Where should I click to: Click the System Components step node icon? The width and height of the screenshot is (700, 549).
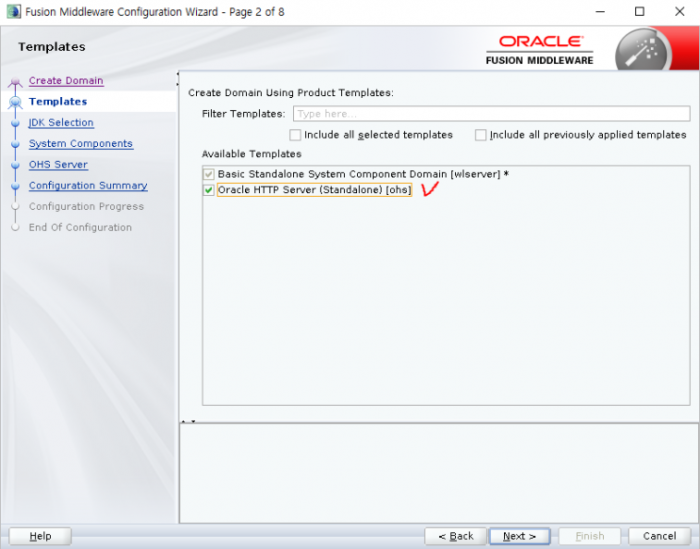tap(15, 144)
